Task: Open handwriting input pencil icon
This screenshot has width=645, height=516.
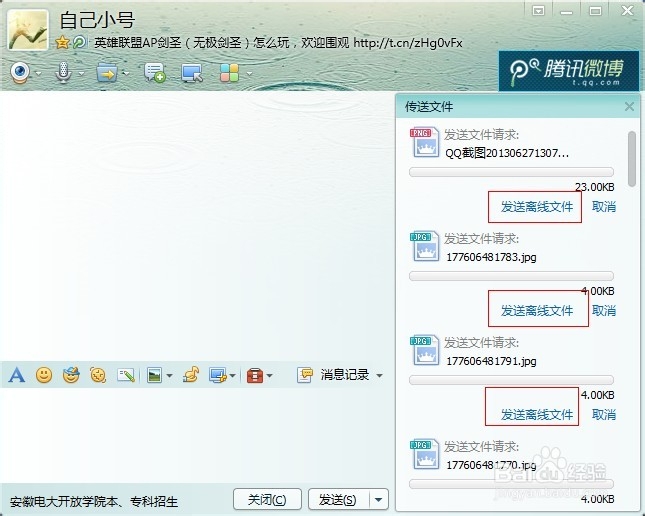Action: point(125,375)
